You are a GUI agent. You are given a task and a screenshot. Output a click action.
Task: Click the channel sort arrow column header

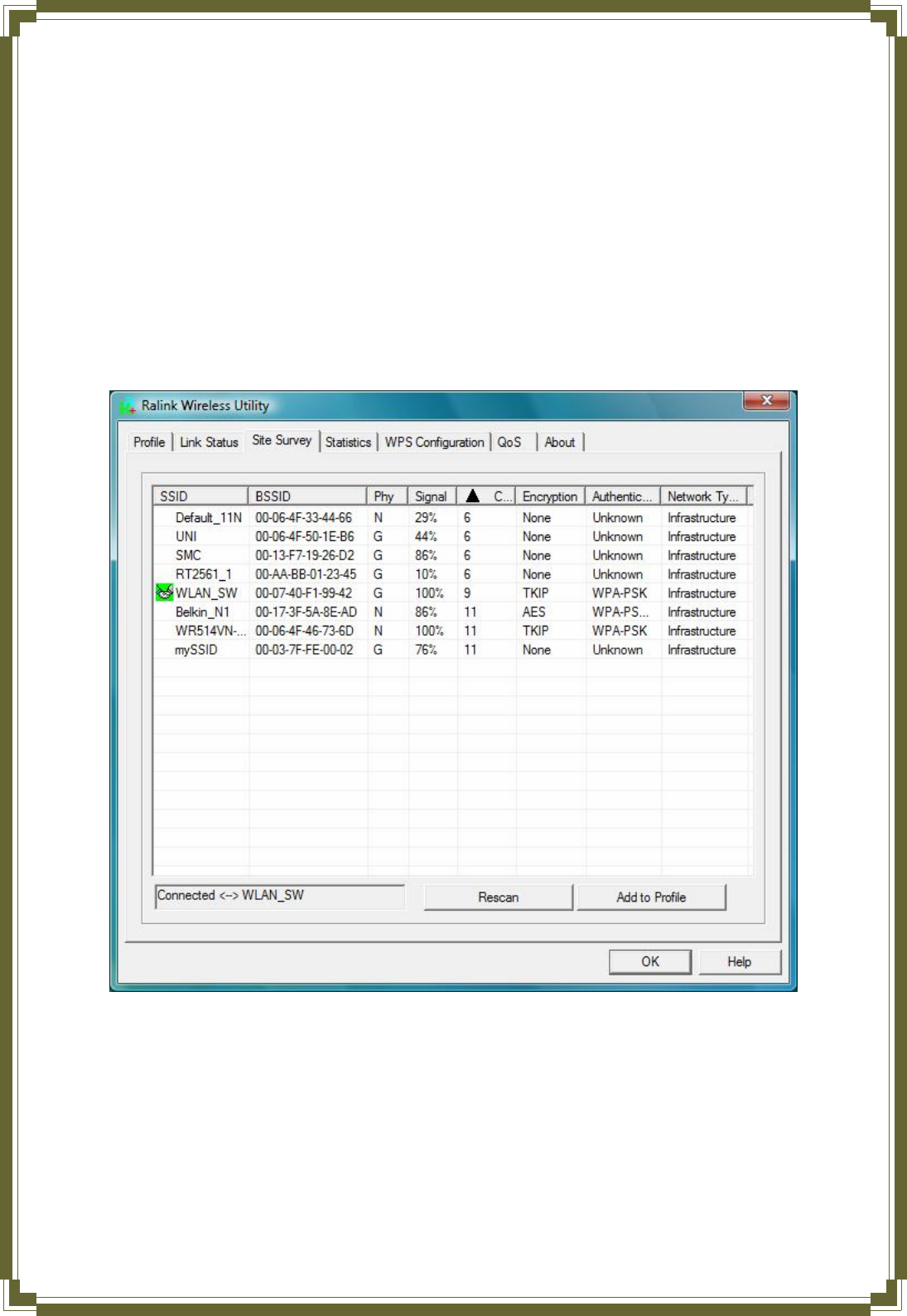click(486, 496)
